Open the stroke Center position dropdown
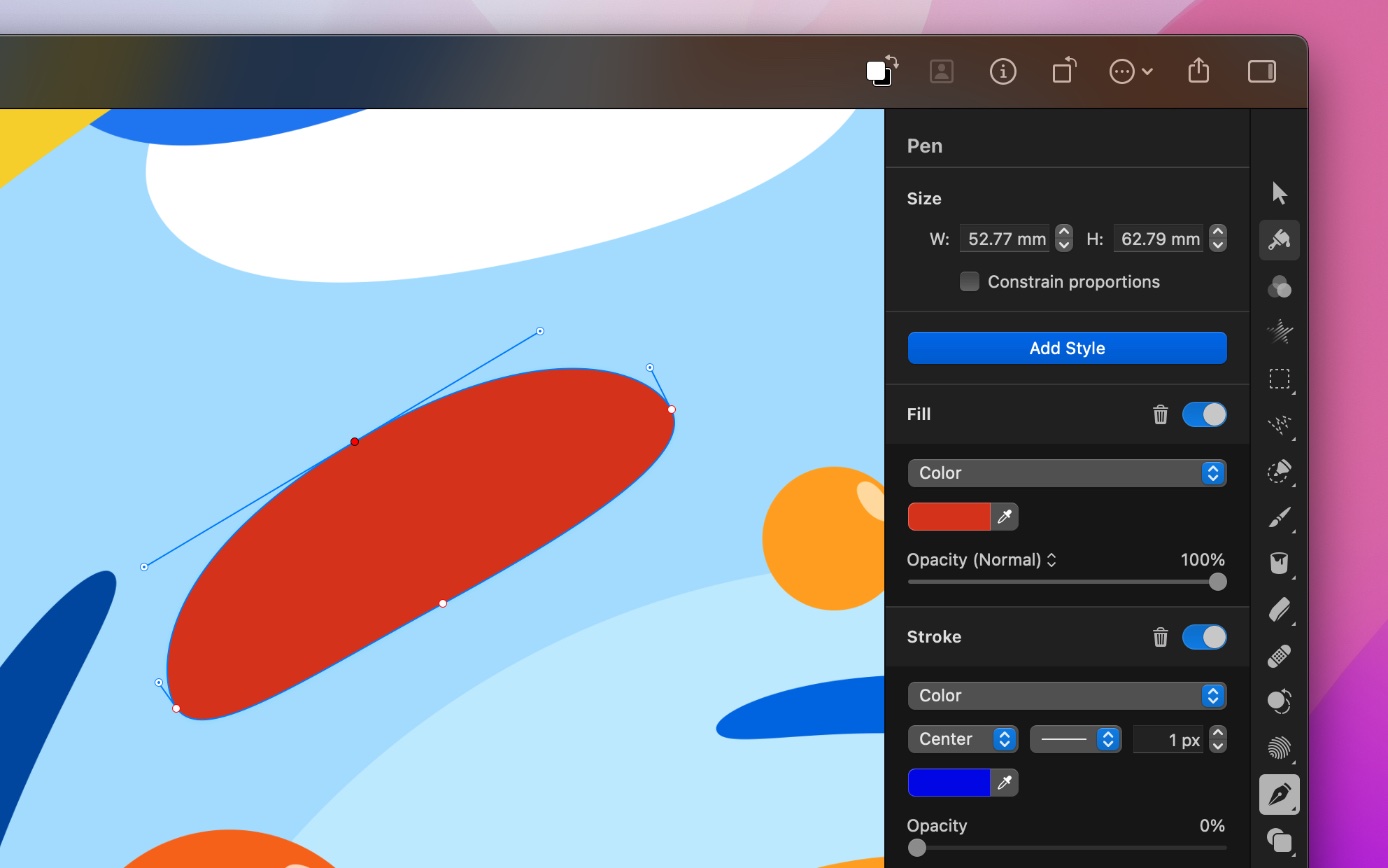 pos(962,739)
